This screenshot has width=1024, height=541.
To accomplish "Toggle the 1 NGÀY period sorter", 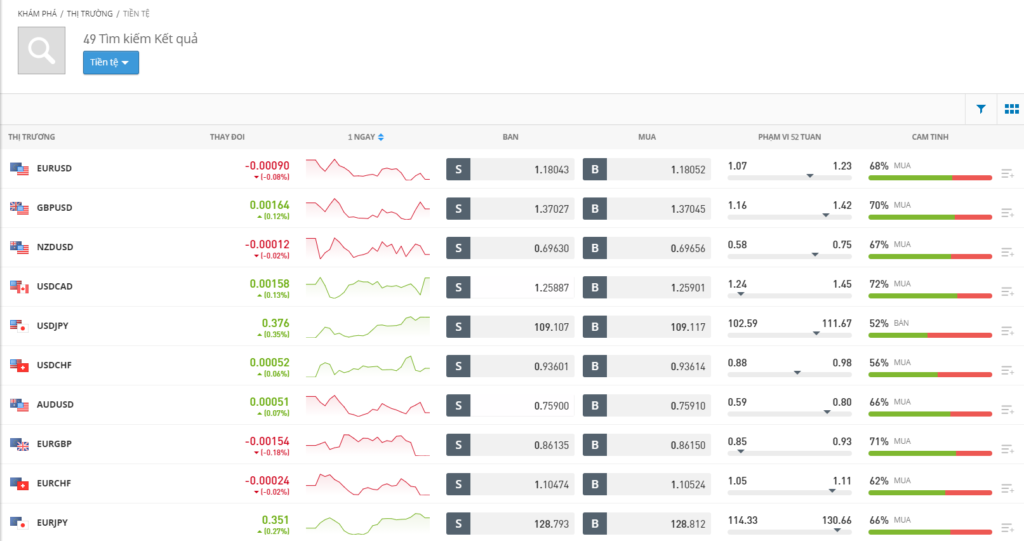I will tap(366, 137).
